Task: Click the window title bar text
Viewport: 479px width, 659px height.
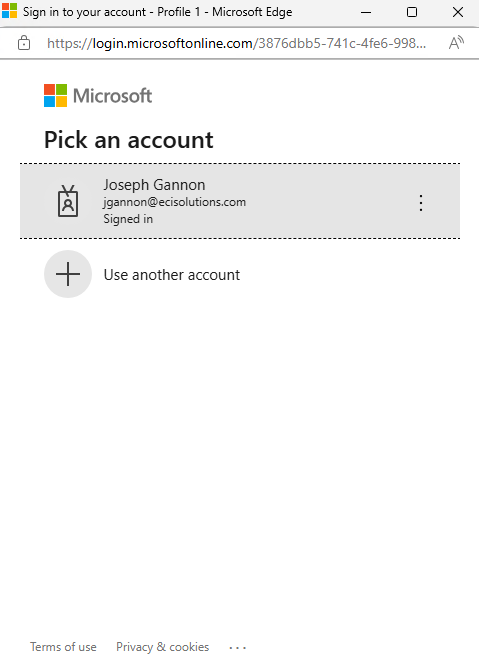Action: (158, 12)
